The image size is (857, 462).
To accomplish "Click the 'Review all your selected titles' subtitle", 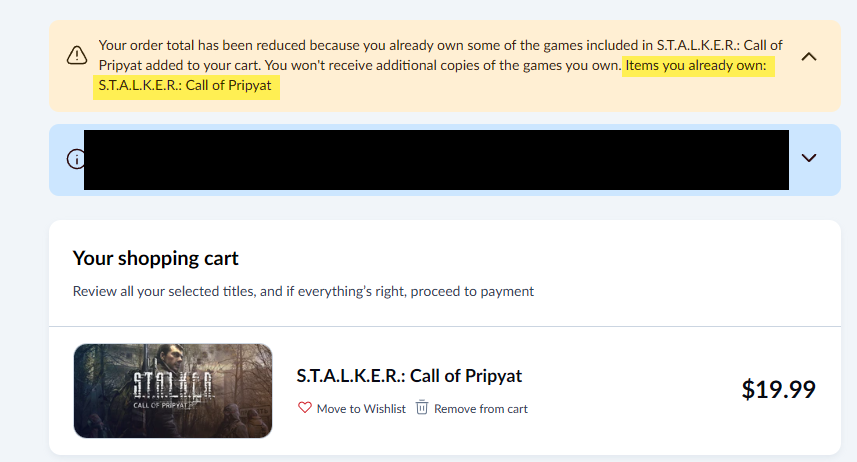I will click(303, 291).
